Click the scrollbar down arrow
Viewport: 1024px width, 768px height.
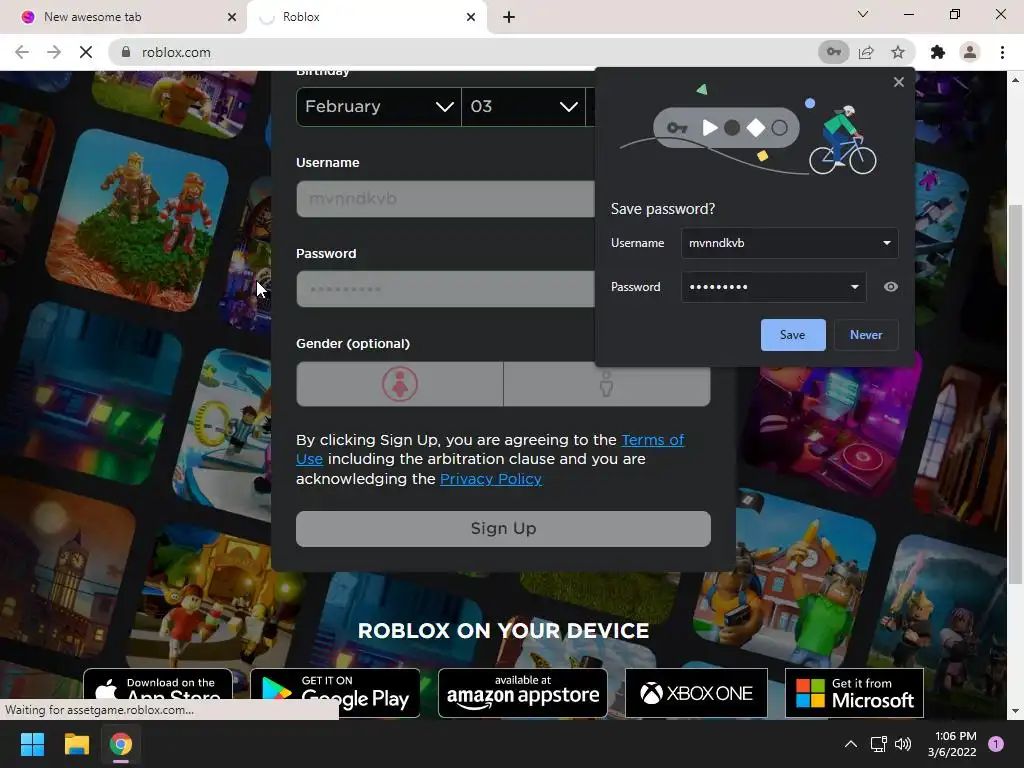[x=1015, y=711]
